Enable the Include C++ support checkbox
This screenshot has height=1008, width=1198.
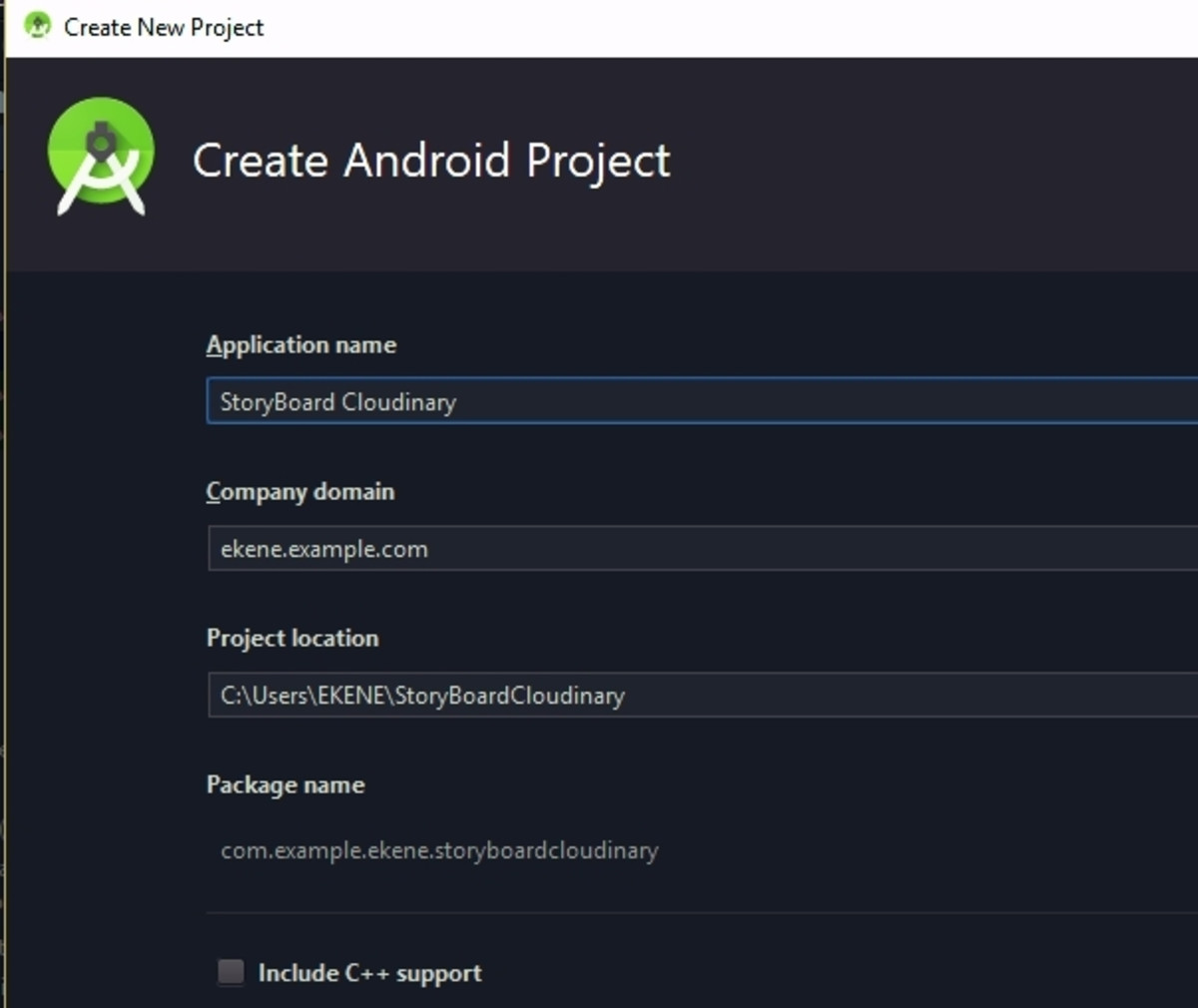tap(231, 972)
